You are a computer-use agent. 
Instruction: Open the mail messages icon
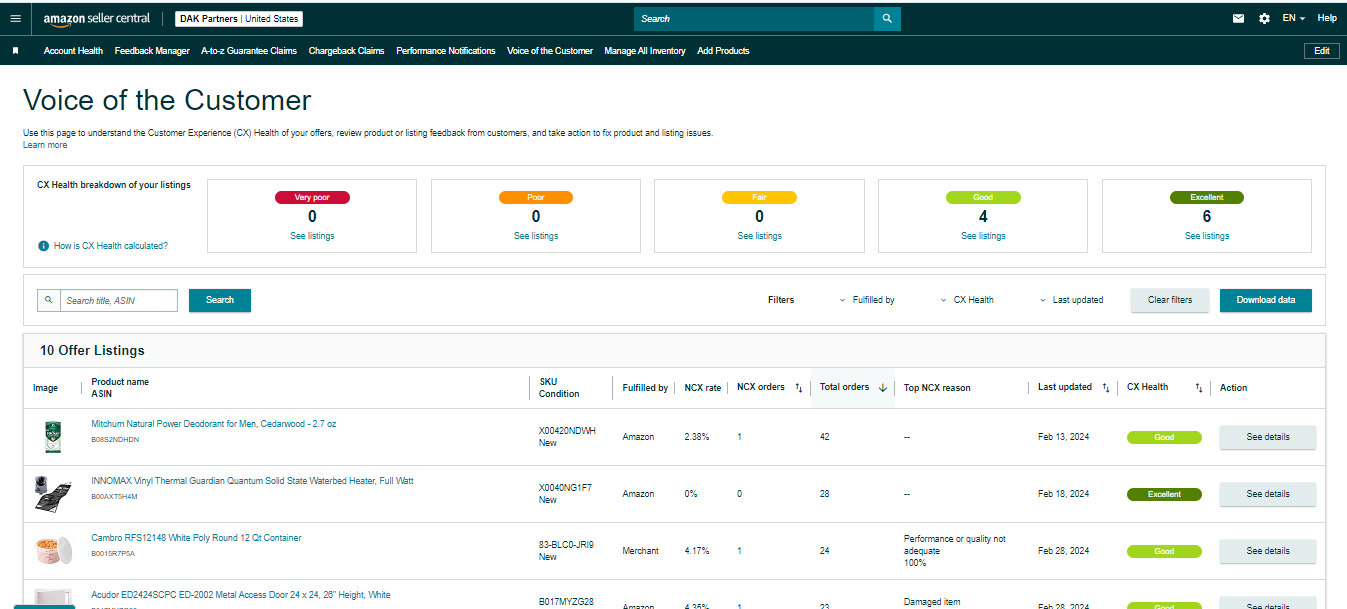pos(1239,18)
